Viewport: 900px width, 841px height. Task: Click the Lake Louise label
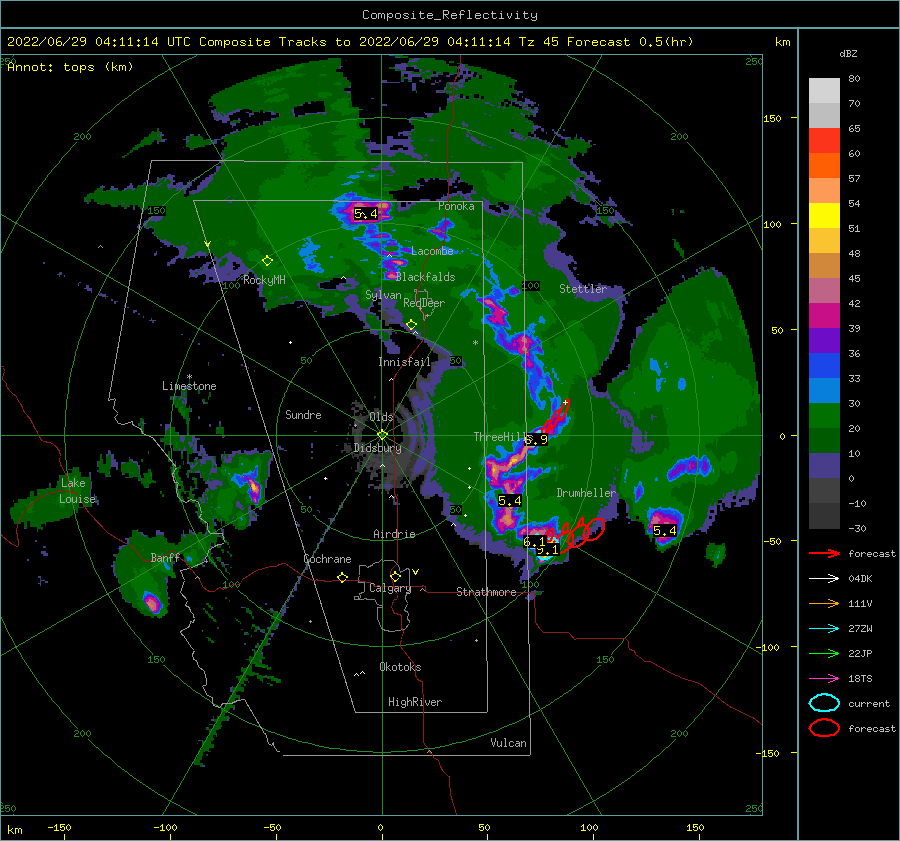tap(77, 491)
